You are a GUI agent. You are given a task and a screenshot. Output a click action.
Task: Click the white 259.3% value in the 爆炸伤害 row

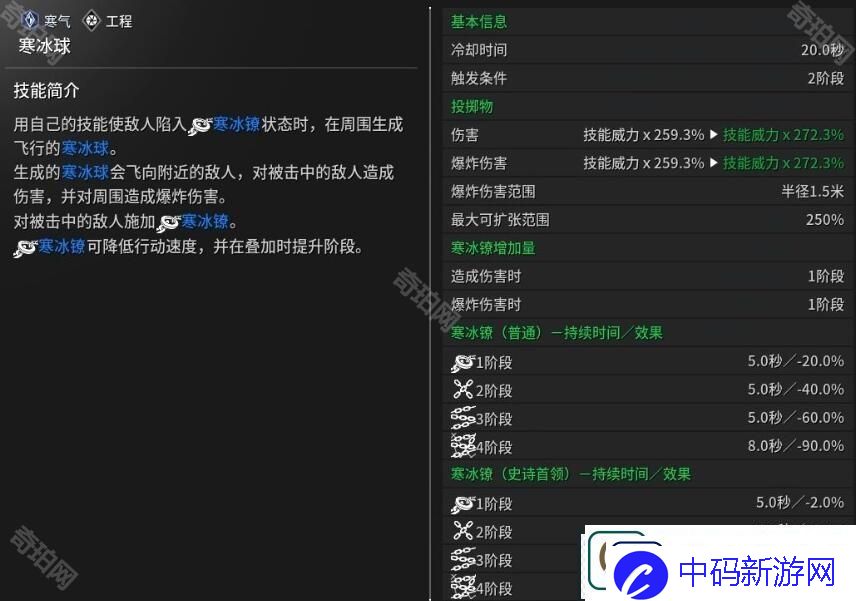coord(679,163)
